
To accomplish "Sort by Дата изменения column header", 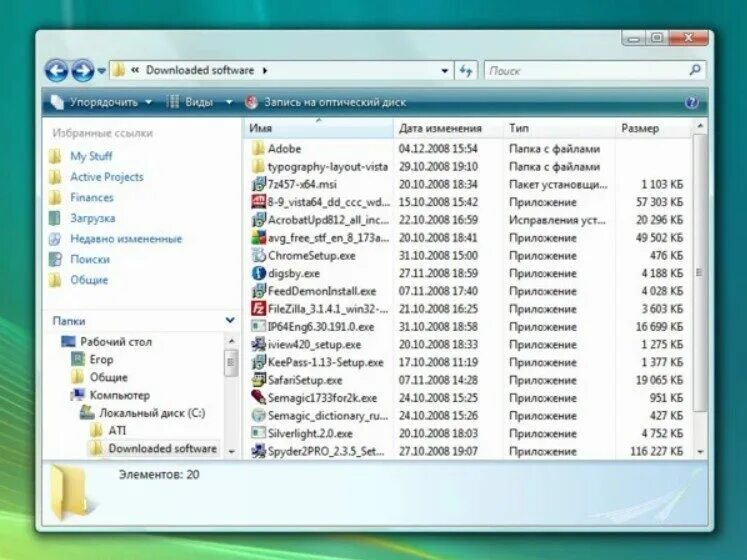I will pyautogui.click(x=448, y=128).
